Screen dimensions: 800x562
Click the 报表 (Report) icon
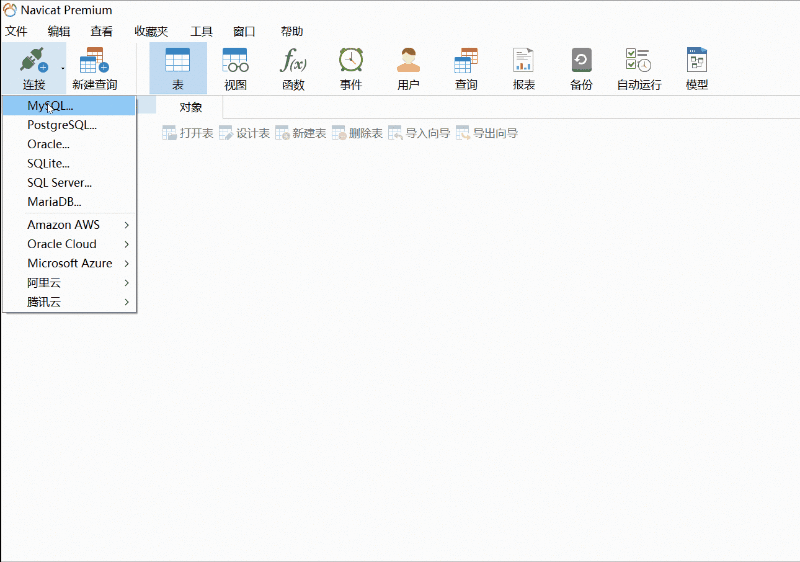coord(523,60)
